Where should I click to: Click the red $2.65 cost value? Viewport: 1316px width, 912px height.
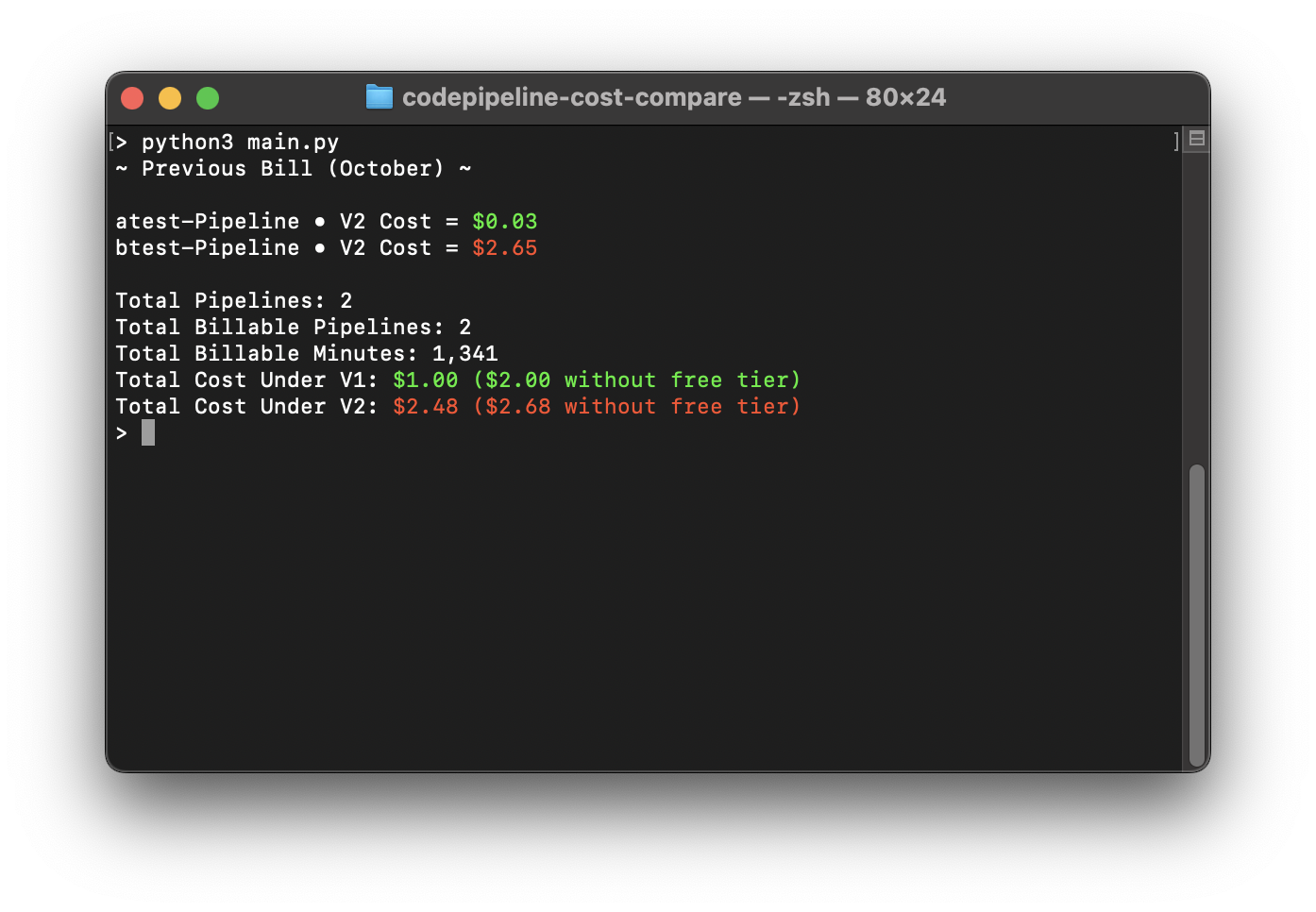click(505, 247)
